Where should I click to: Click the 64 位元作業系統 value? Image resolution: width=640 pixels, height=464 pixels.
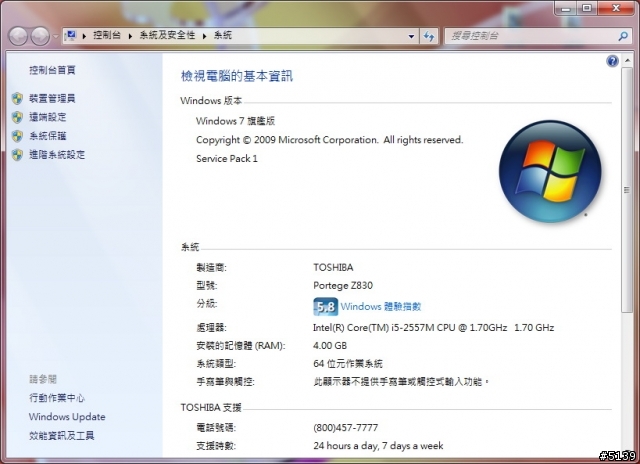coord(348,364)
